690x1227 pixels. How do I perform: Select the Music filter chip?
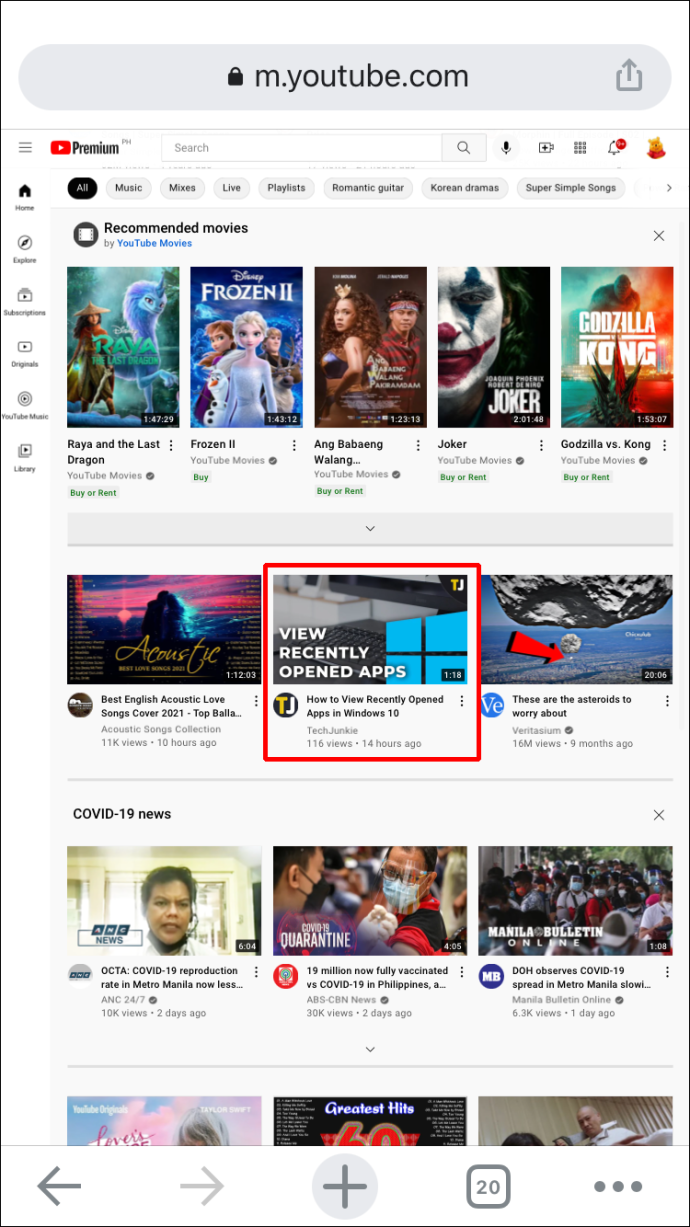coord(128,188)
